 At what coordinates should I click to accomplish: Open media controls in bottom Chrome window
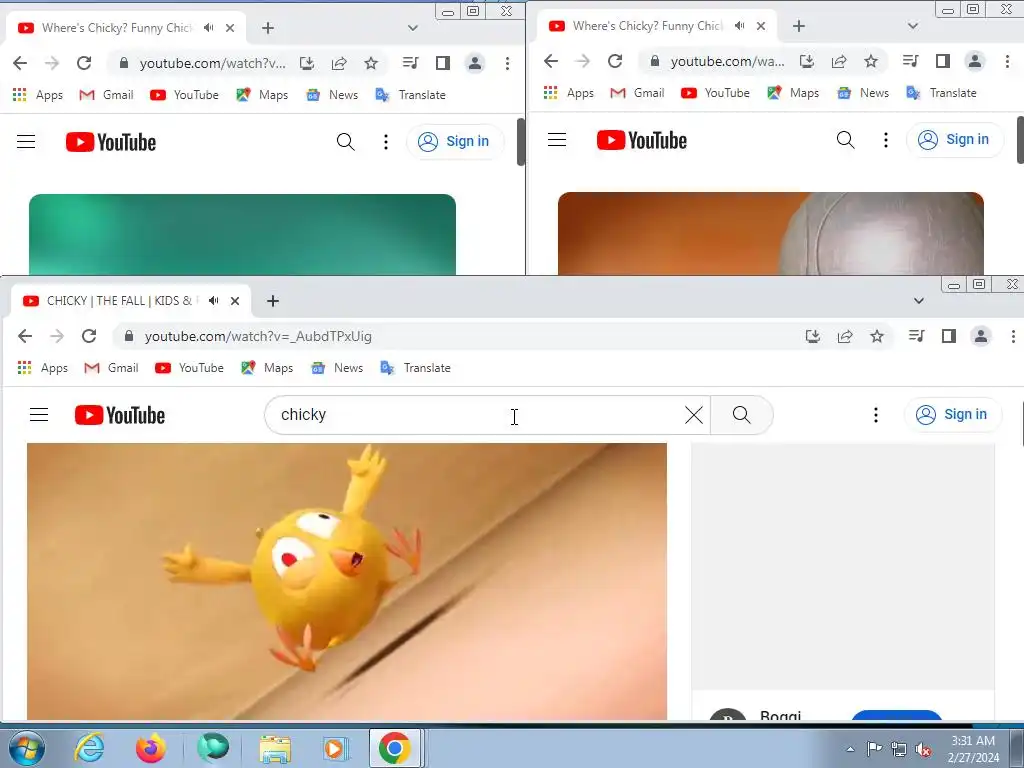(917, 336)
